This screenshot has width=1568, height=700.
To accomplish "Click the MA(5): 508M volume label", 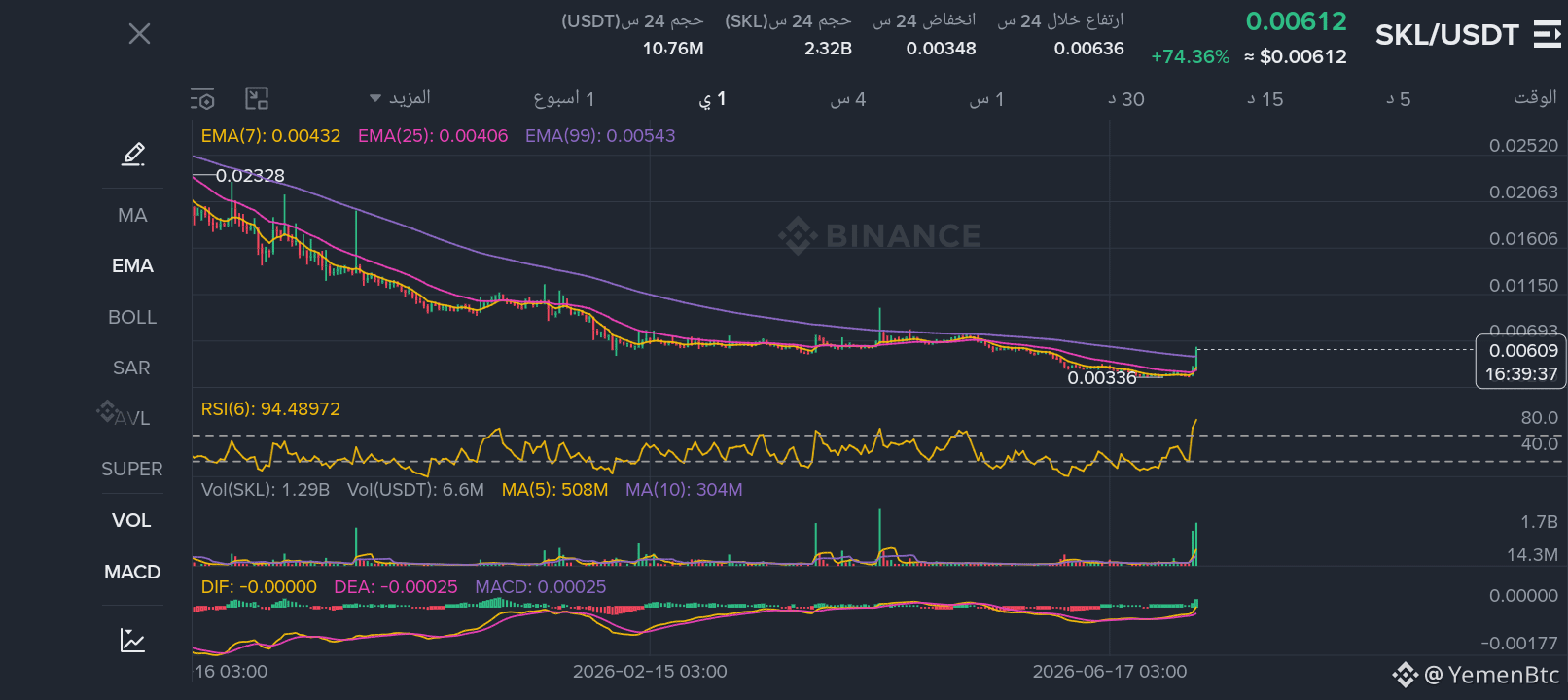I will (554, 490).
